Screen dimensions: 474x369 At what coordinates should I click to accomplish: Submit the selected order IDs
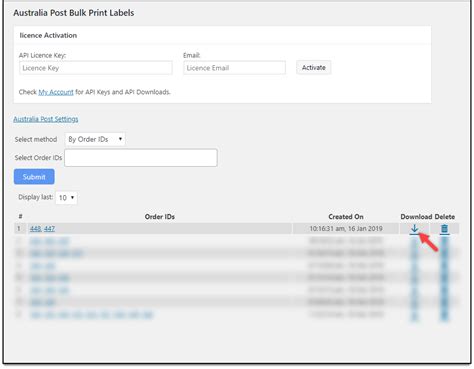pos(34,177)
